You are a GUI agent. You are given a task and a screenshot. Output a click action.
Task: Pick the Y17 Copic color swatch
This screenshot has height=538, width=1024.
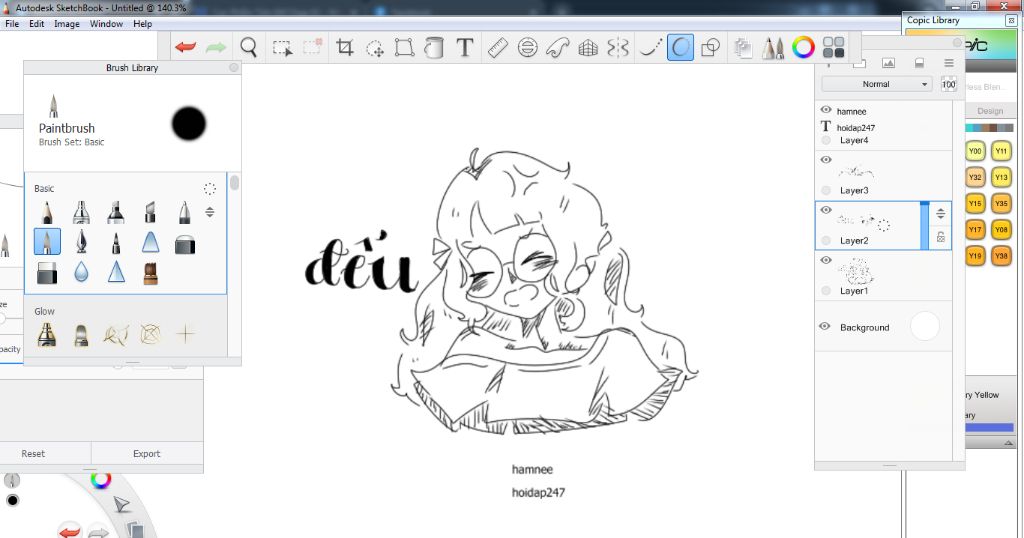point(975,229)
